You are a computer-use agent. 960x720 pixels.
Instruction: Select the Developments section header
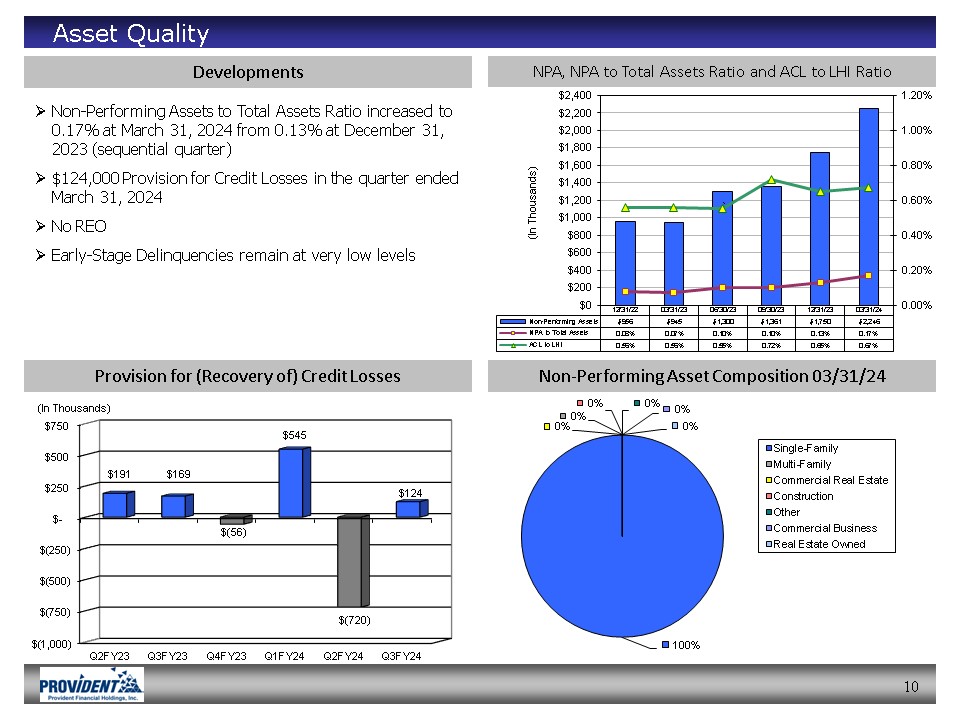[x=248, y=72]
